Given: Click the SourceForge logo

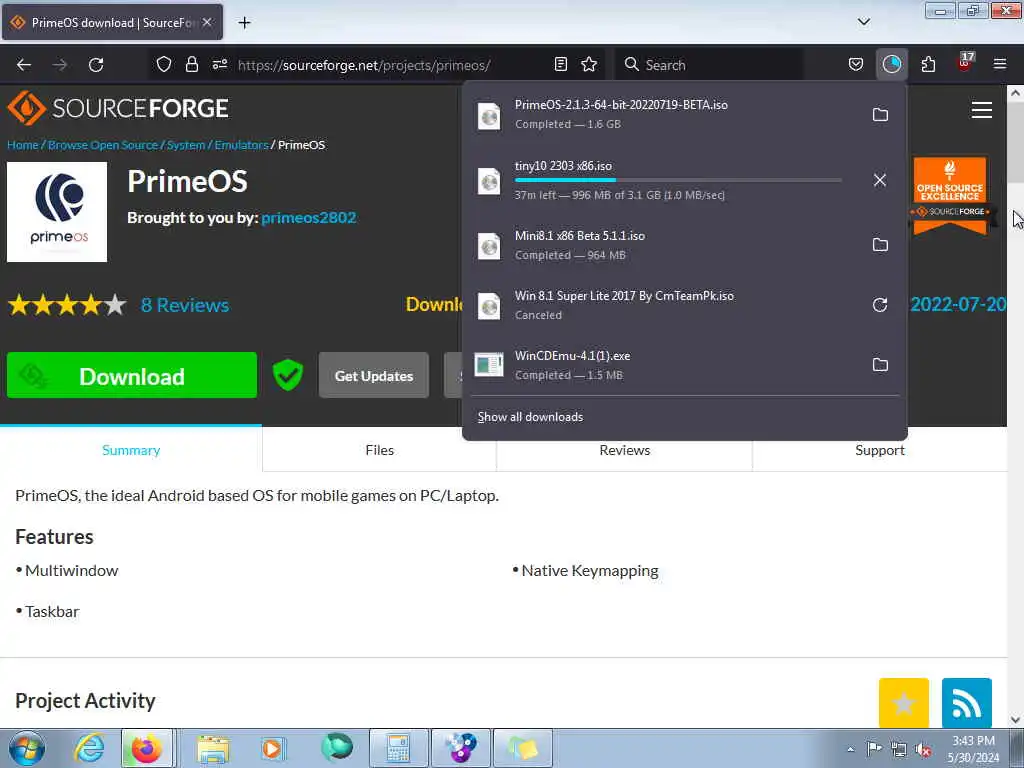Looking at the screenshot, I should 118,108.
